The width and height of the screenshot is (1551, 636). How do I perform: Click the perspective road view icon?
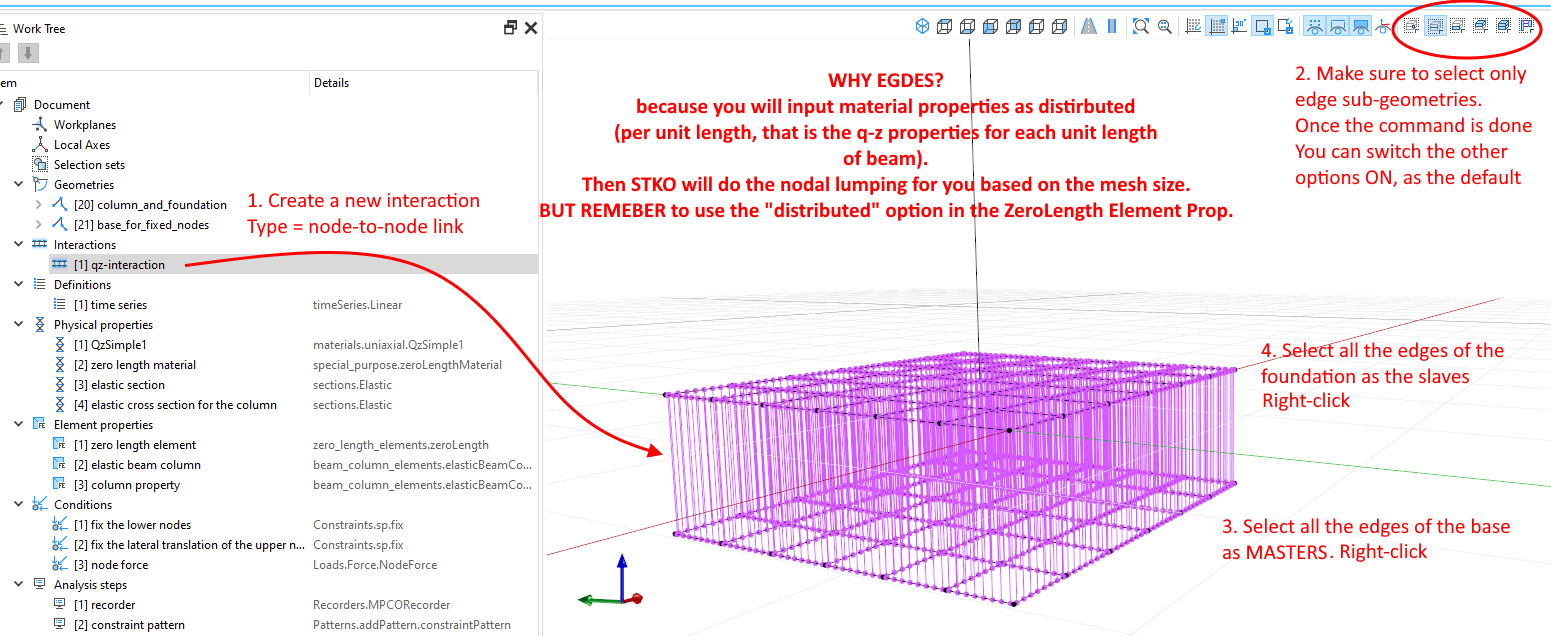pos(1089,27)
